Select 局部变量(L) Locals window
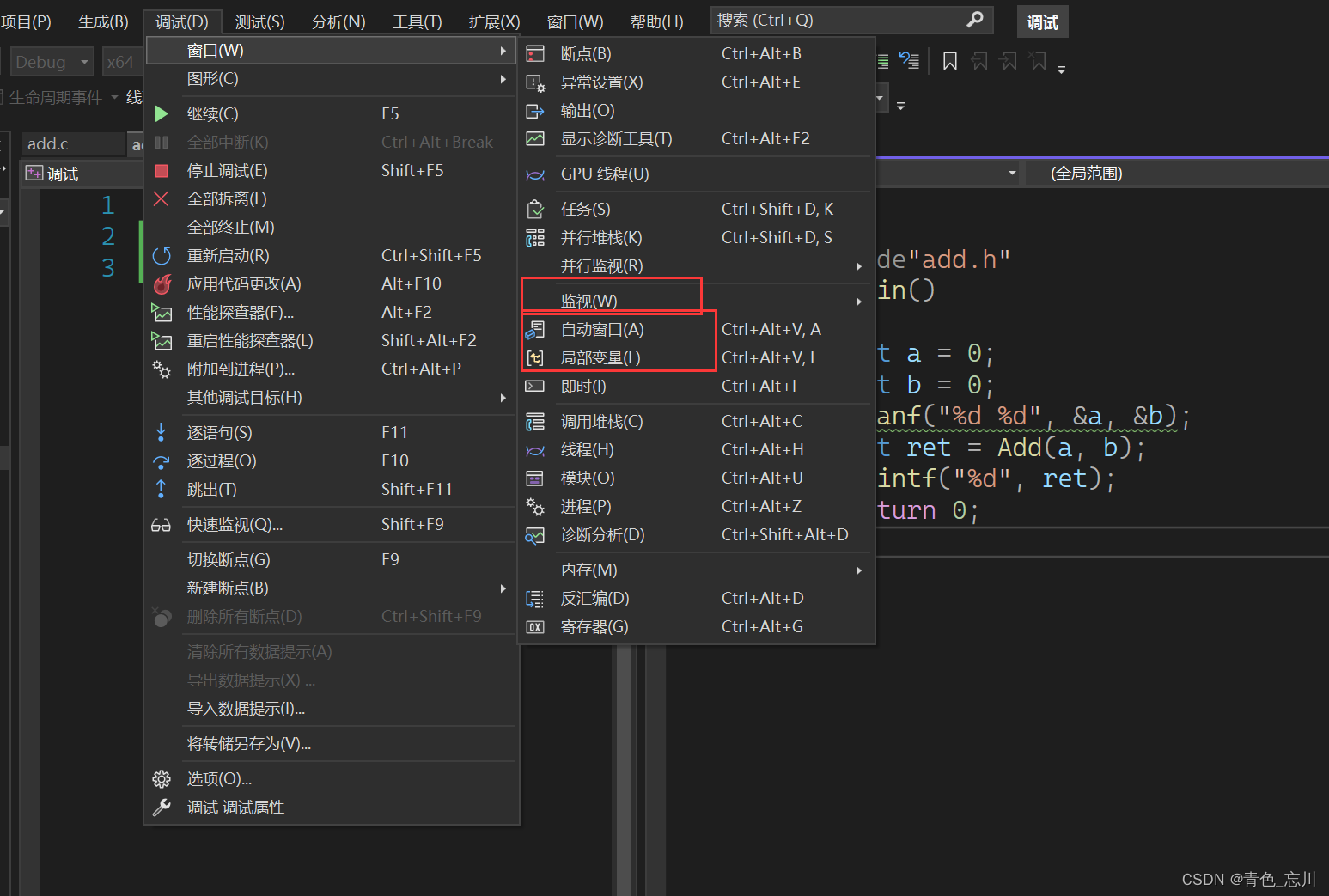Image resolution: width=1329 pixels, height=896 pixels. (x=600, y=358)
